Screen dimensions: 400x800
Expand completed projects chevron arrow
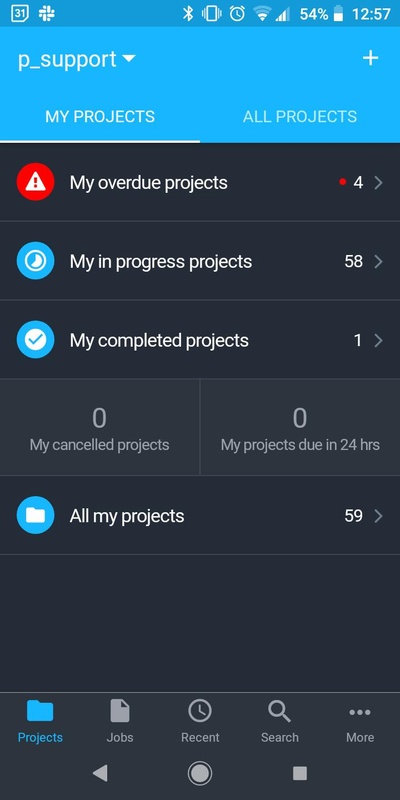[378, 340]
